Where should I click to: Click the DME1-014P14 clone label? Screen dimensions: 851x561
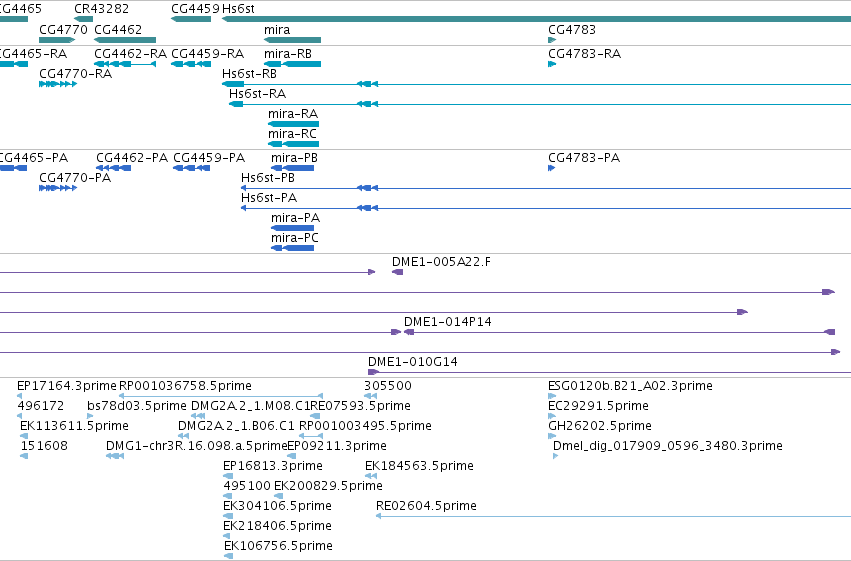448,322
